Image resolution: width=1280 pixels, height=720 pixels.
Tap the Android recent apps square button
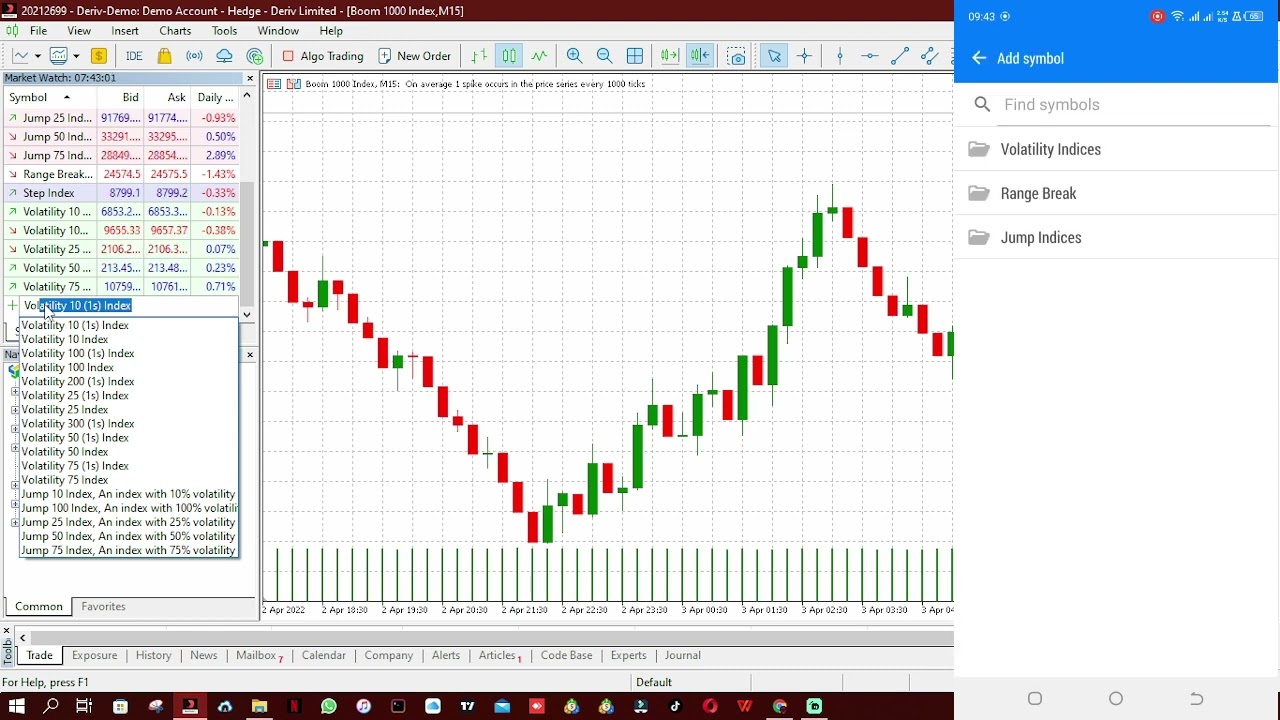click(x=1035, y=699)
